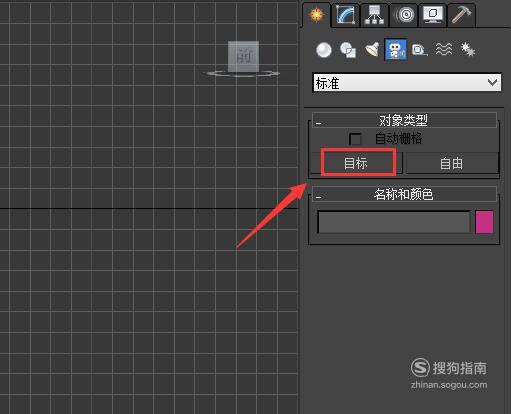Select the Lights category icon

point(372,50)
